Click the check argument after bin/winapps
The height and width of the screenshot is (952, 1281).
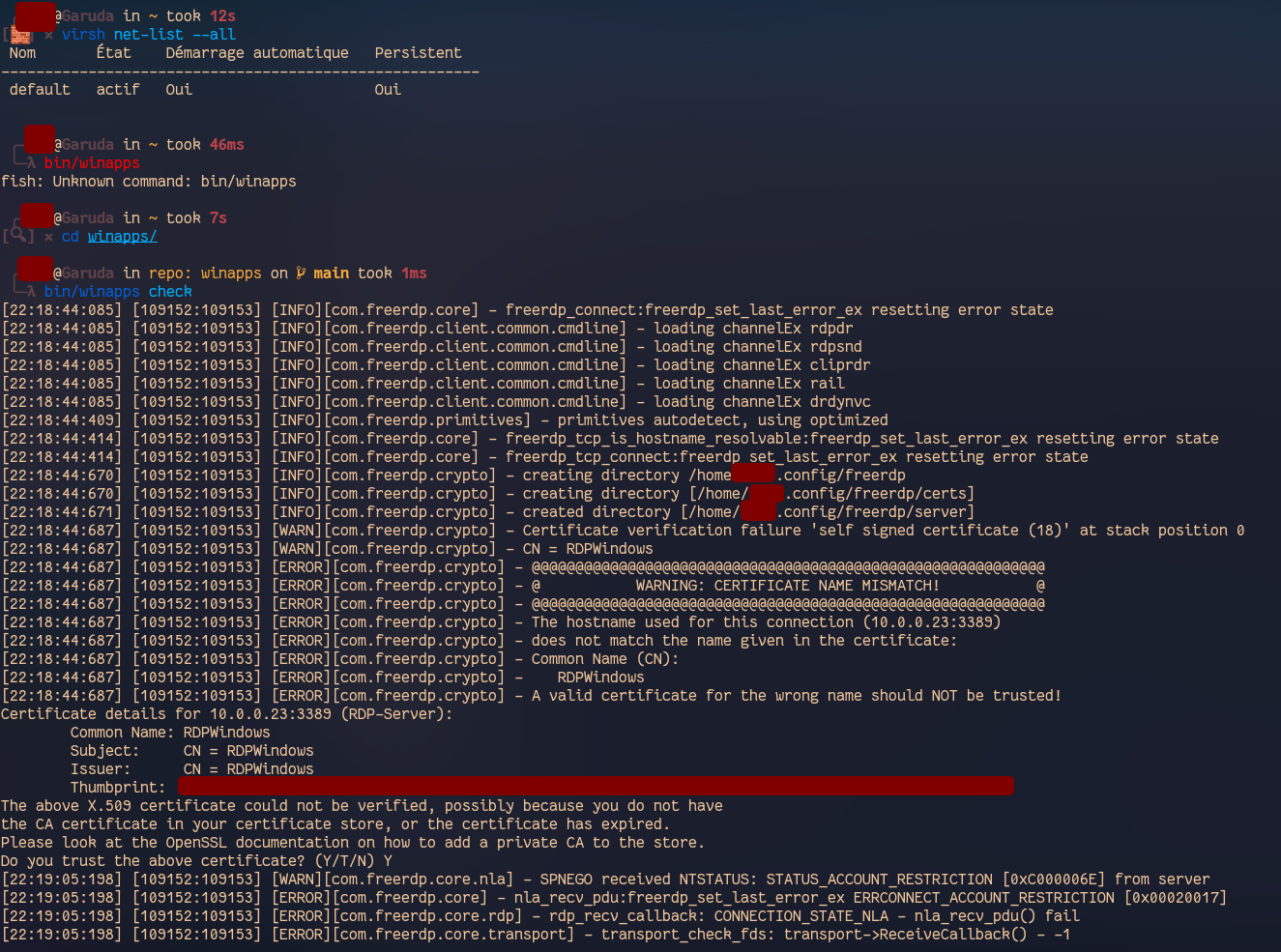169,291
